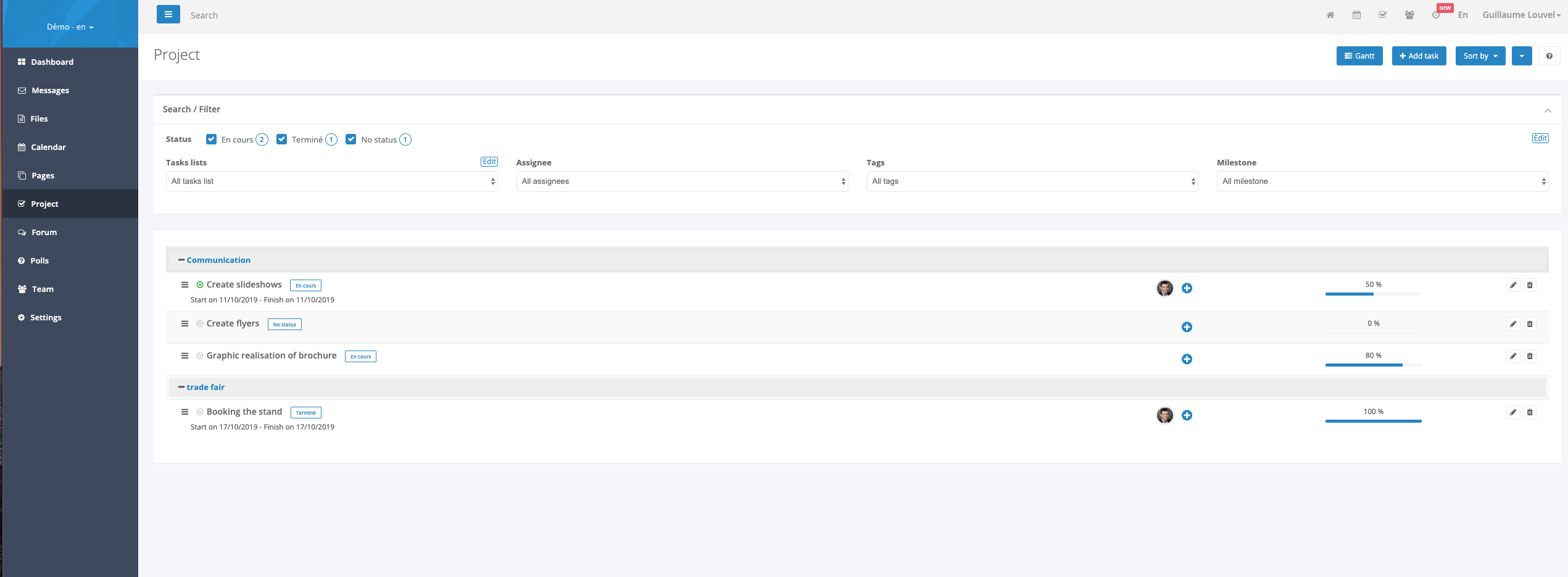Open the calendar icon in top bar

pyautogui.click(x=1356, y=15)
